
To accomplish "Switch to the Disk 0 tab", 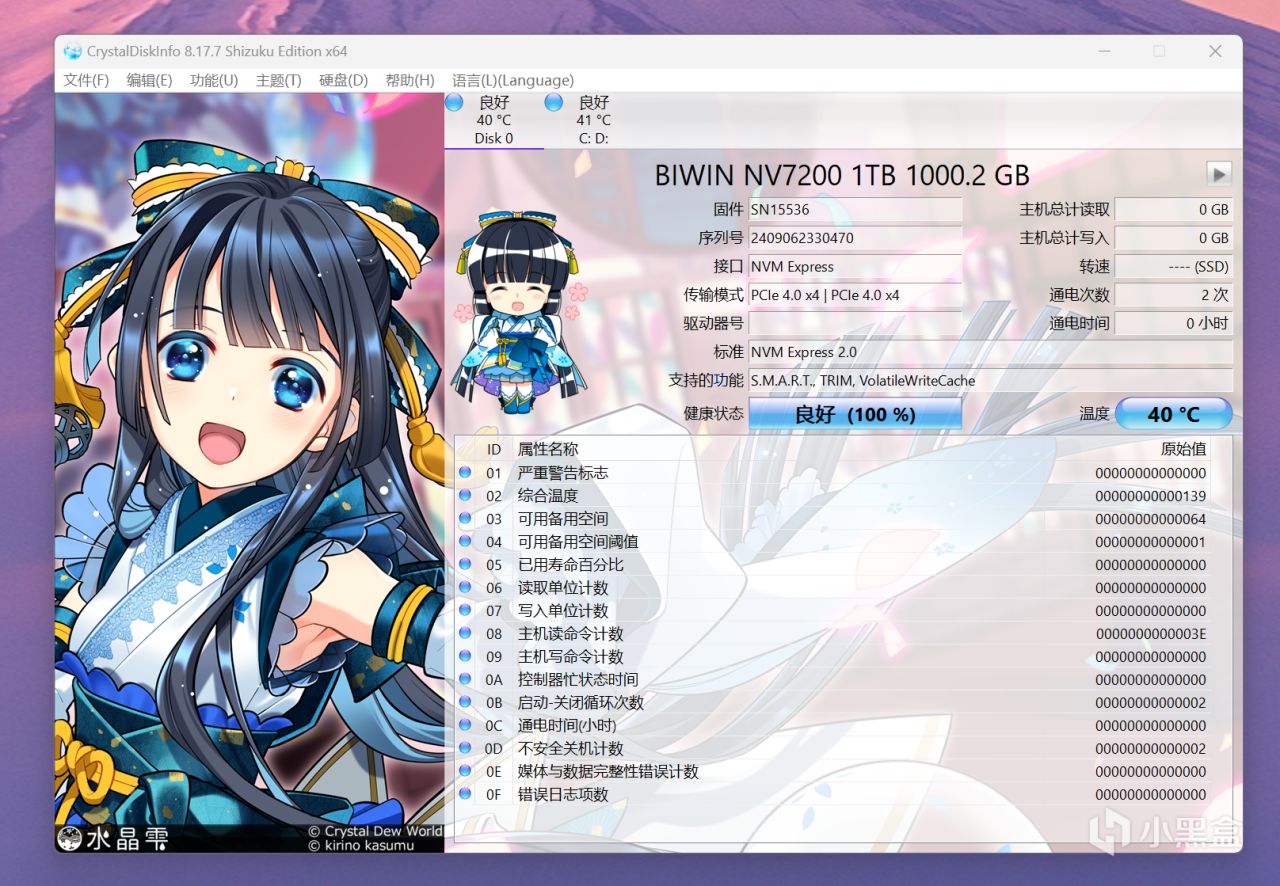I will [494, 120].
